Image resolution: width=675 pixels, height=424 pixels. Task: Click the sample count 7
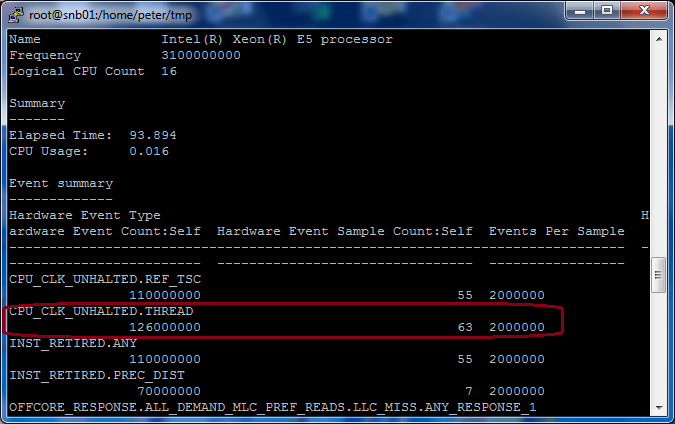tap(469, 391)
